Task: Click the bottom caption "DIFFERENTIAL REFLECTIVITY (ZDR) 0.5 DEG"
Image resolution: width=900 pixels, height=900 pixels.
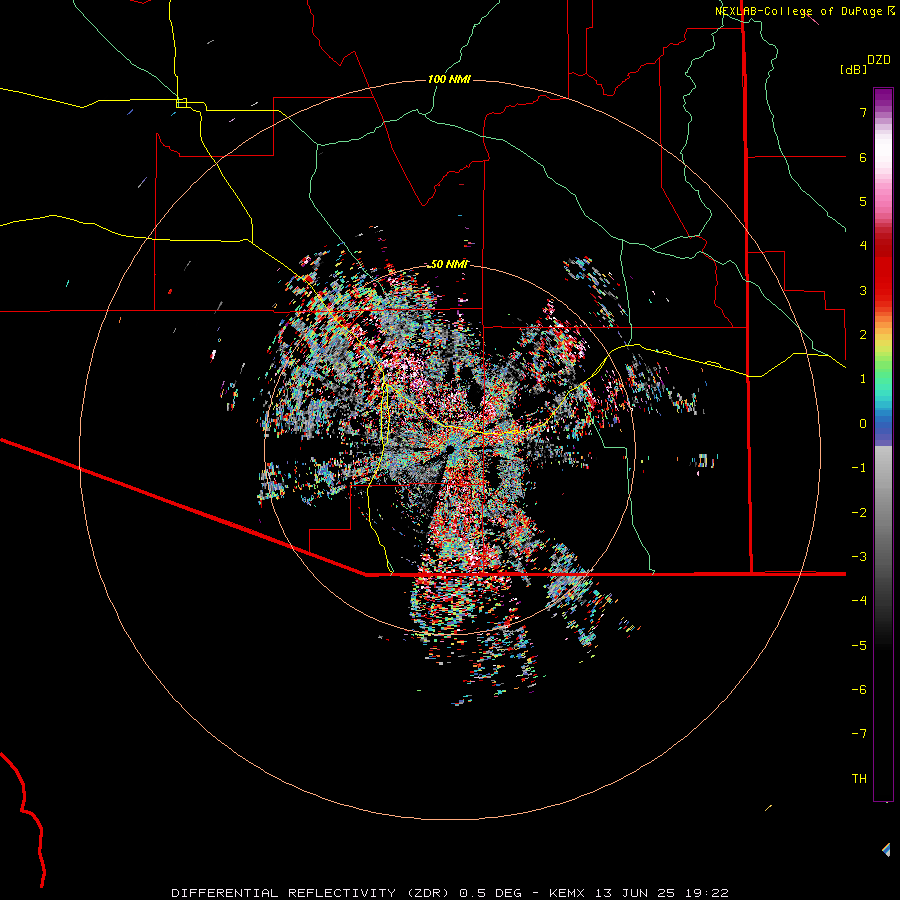Action: (346, 893)
